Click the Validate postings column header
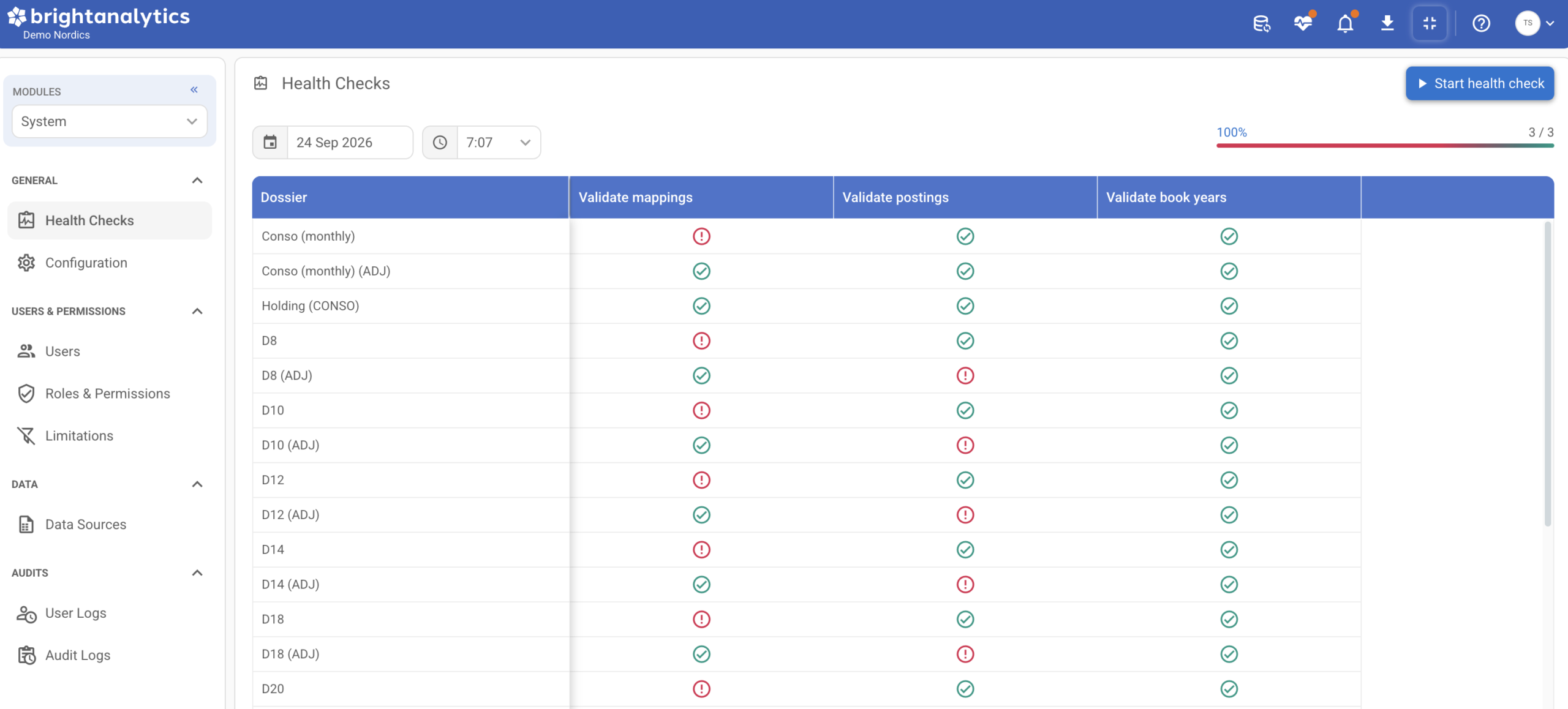This screenshot has height=709, width=1568. (965, 197)
